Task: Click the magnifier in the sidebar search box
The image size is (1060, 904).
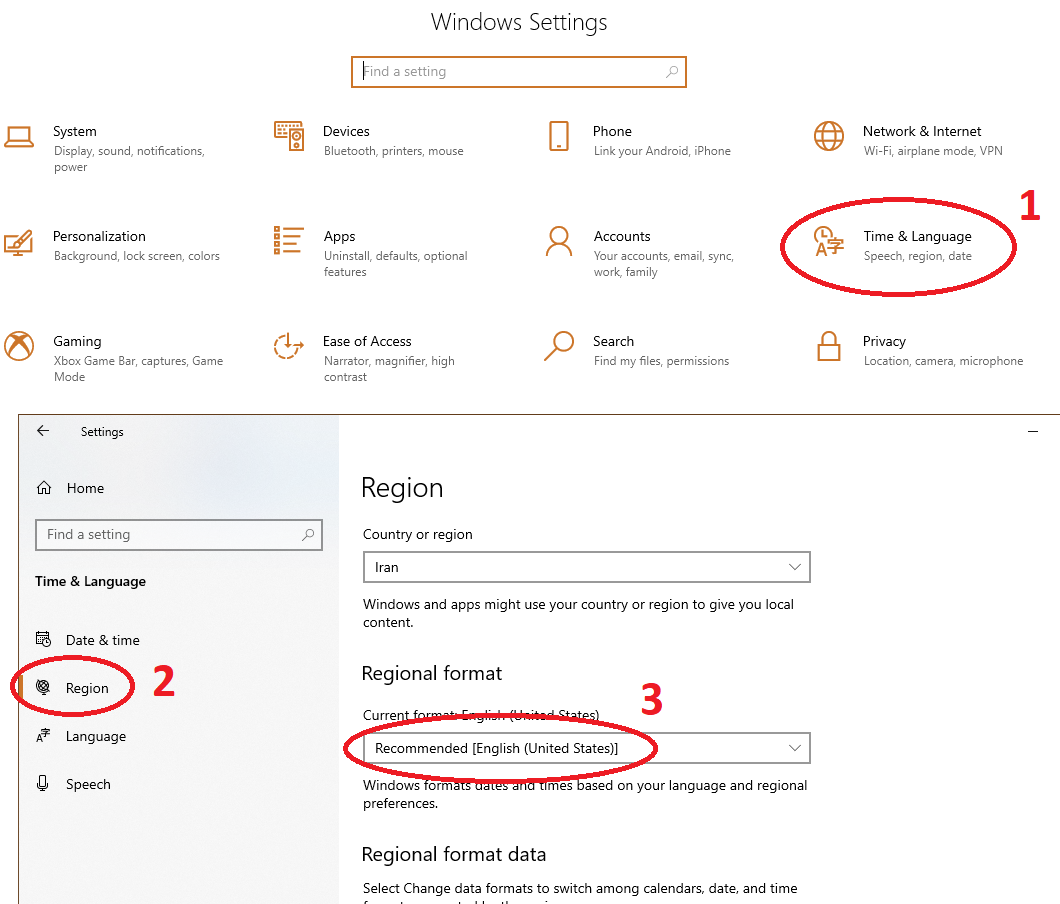Action: tap(308, 534)
